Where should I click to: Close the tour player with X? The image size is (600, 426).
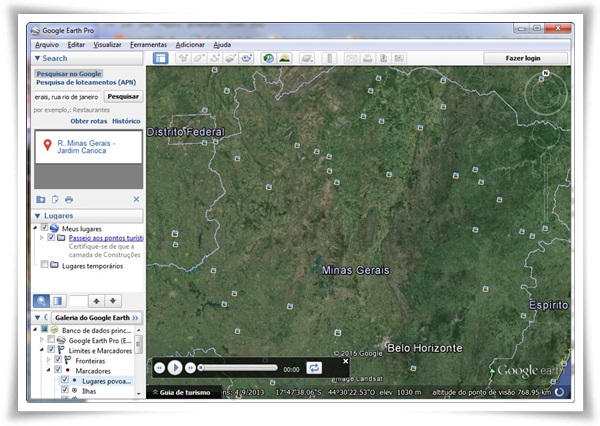346,361
